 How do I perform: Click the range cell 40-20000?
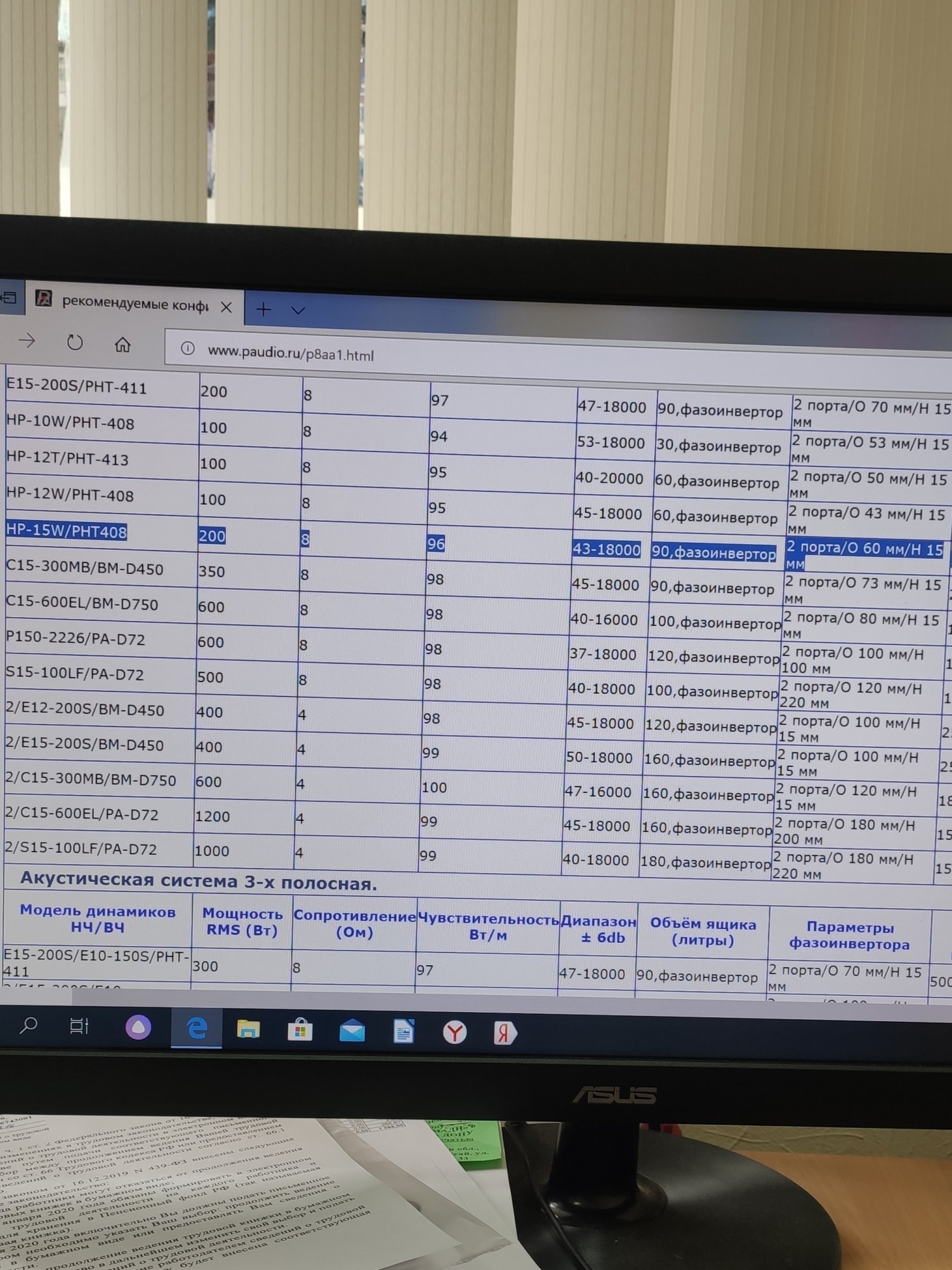click(609, 478)
